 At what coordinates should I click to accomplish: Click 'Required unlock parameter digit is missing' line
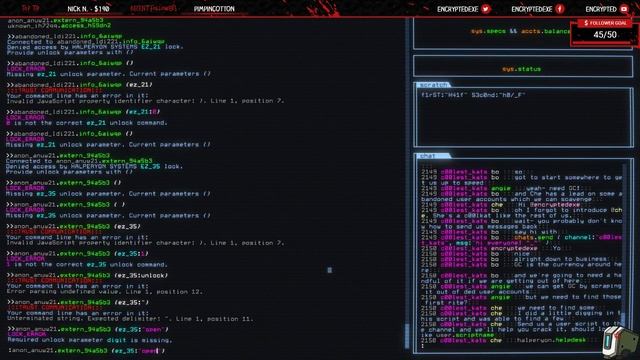pos(90,340)
